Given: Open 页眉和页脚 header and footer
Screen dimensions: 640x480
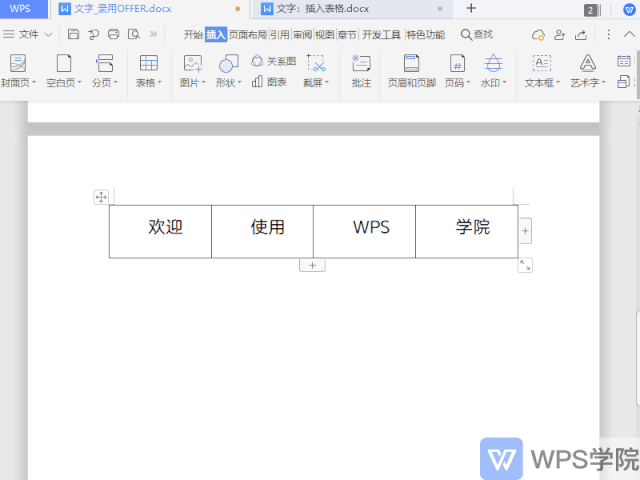Looking at the screenshot, I should 411,71.
